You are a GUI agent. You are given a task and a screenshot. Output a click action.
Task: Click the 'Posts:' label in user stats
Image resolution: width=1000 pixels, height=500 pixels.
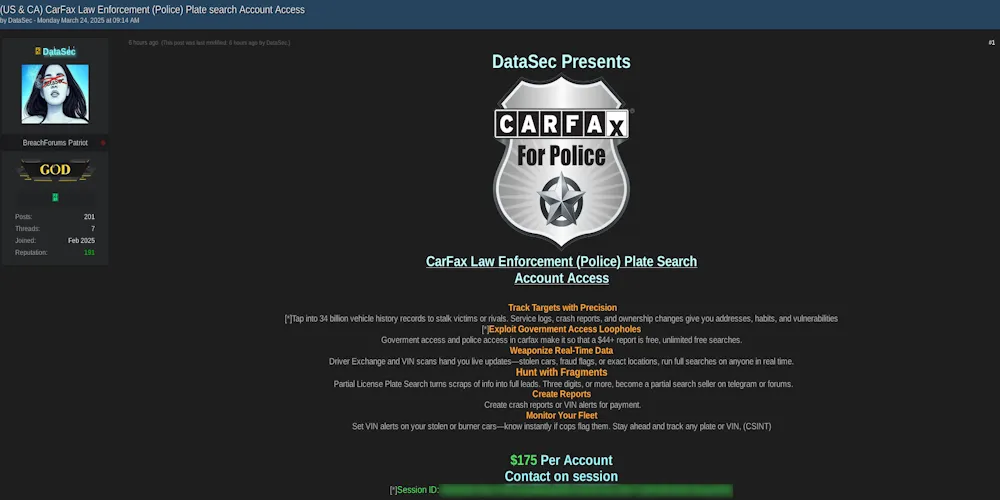[x=24, y=217]
